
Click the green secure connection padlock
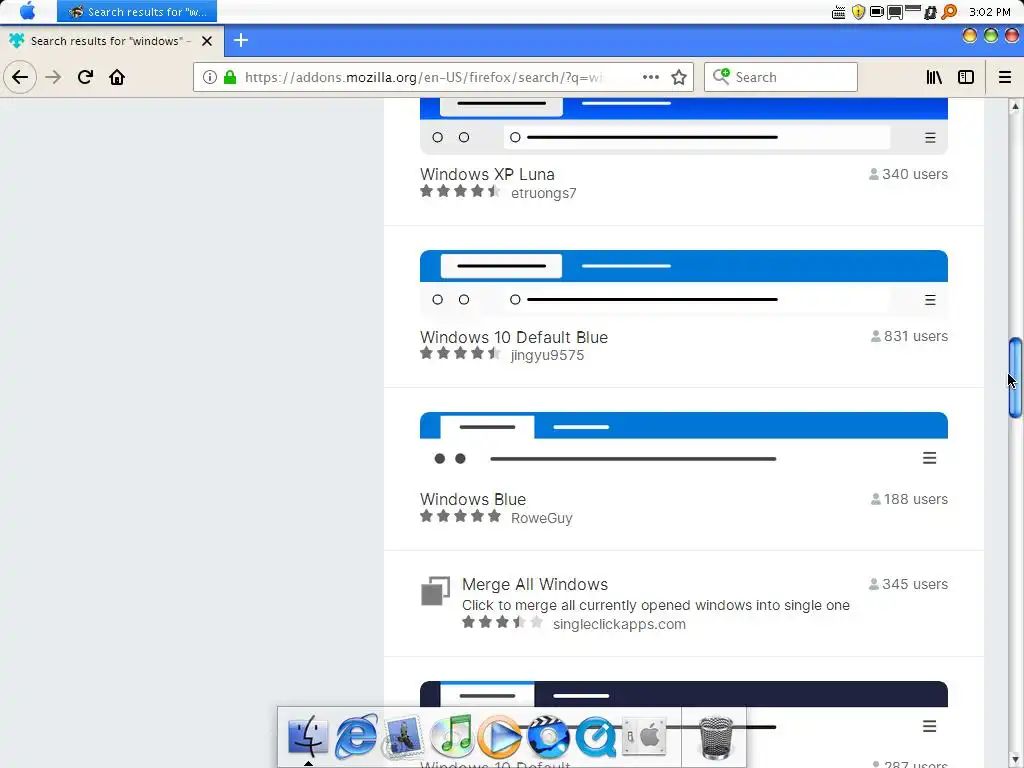230,77
